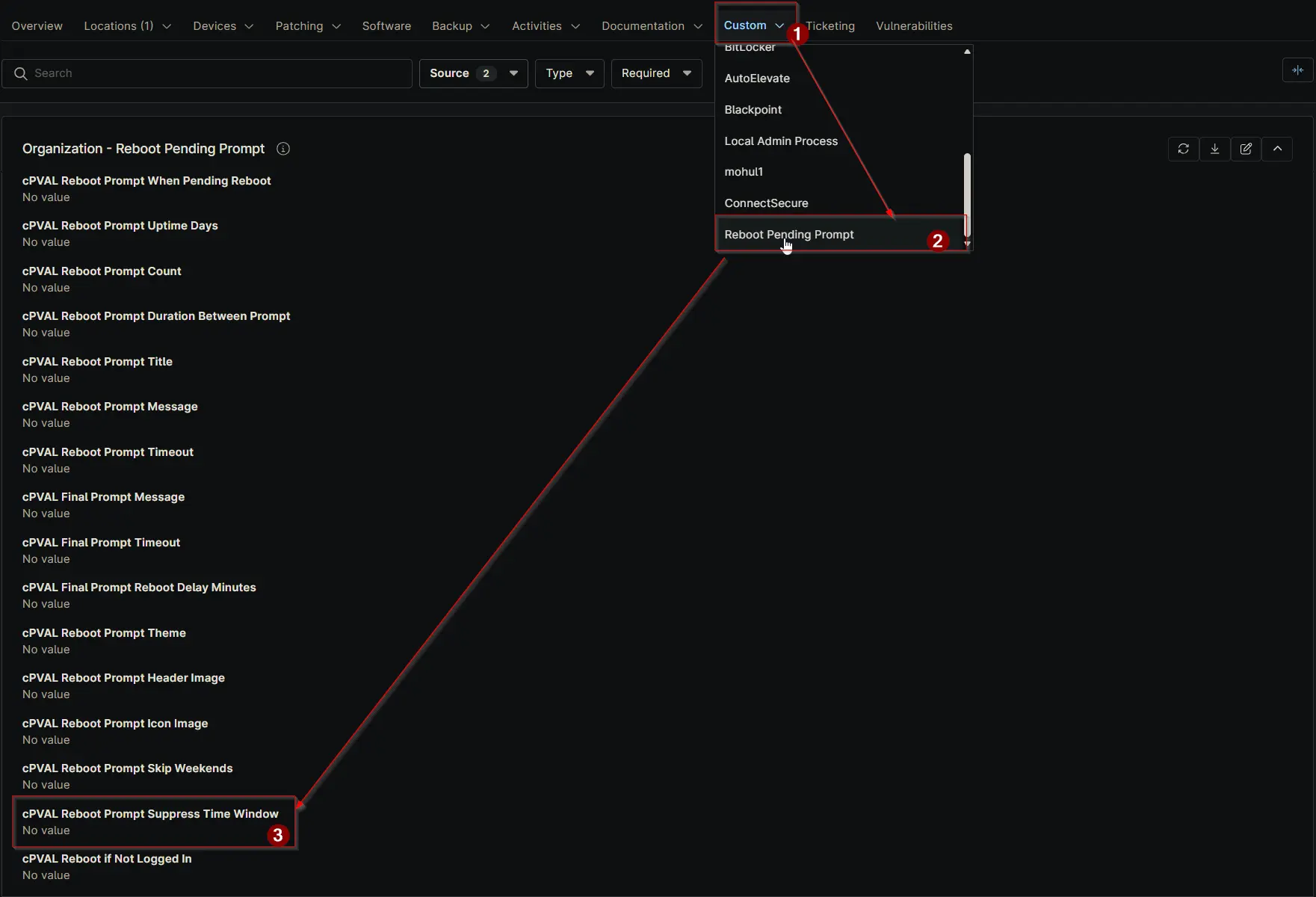Click the info icon beside section title

click(x=283, y=149)
